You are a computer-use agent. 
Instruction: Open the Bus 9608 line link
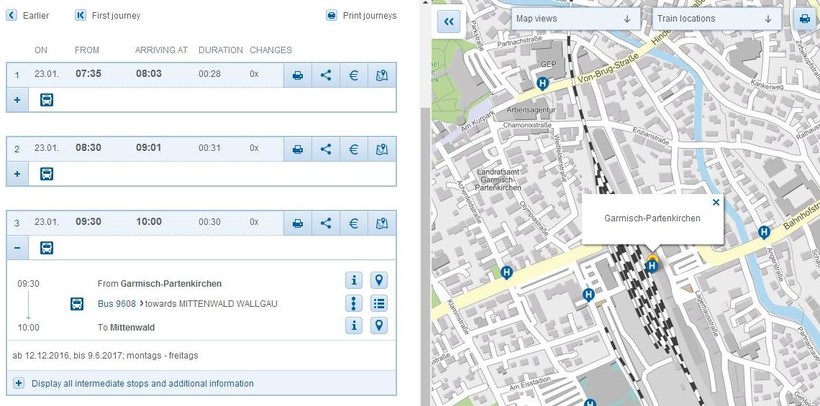coord(116,303)
